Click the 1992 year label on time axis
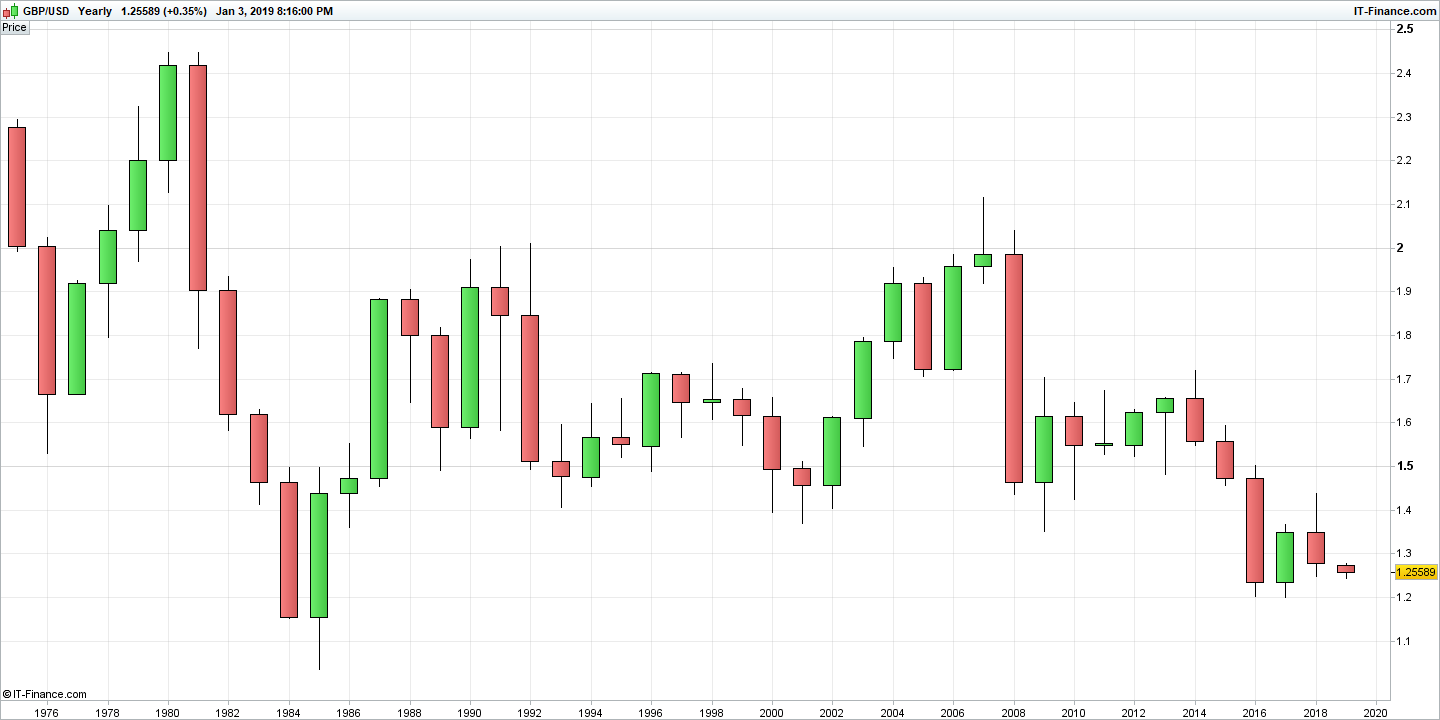Image resolution: width=1440 pixels, height=720 pixels. click(530, 713)
